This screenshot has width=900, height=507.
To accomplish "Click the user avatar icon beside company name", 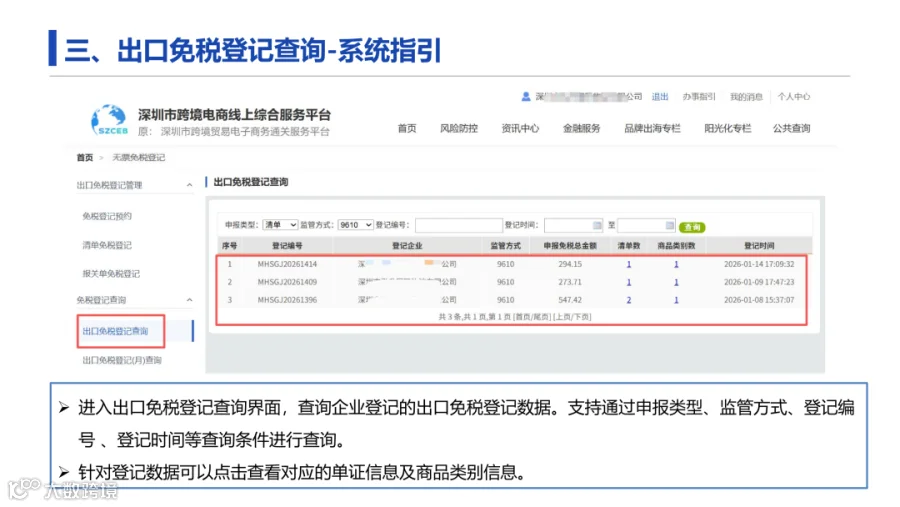I will pyautogui.click(x=526, y=96).
